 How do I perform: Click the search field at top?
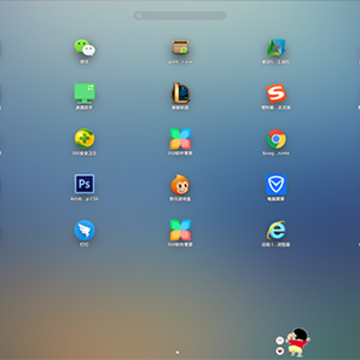pyautogui.click(x=180, y=15)
